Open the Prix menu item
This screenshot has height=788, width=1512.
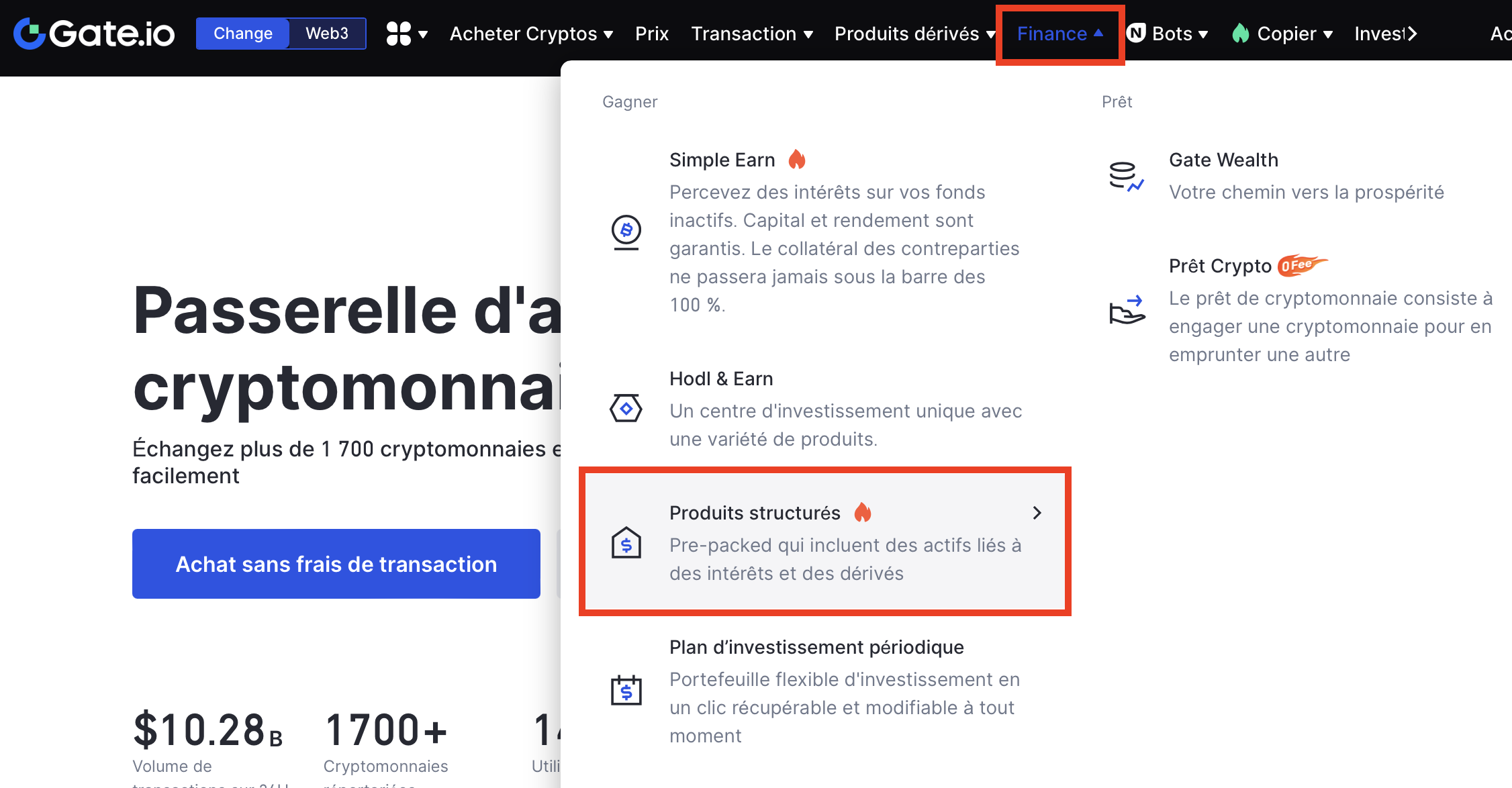[x=652, y=34]
